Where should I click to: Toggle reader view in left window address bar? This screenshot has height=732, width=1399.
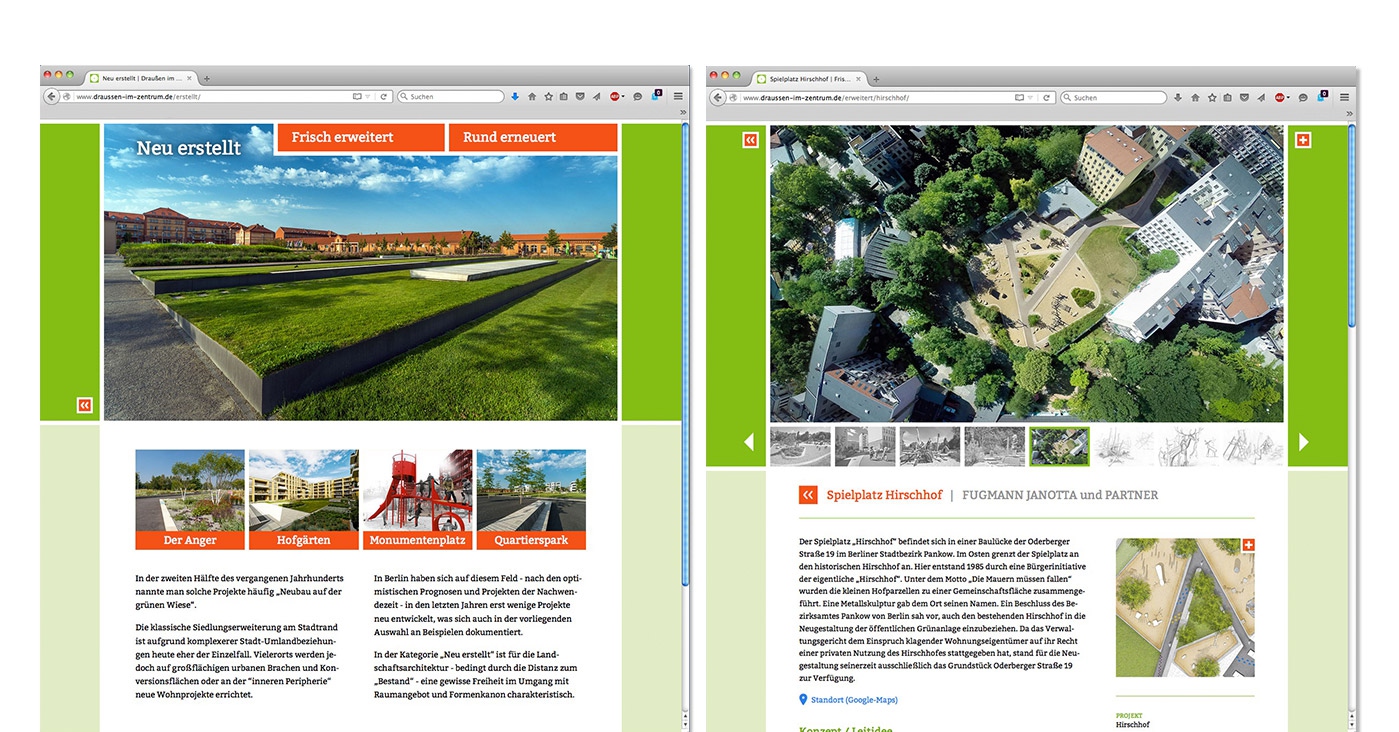[x=357, y=97]
